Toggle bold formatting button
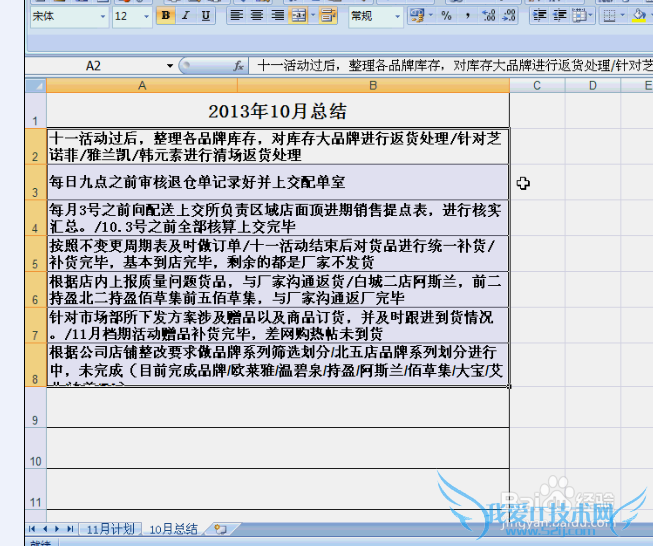The height and width of the screenshot is (546, 653). point(165,16)
